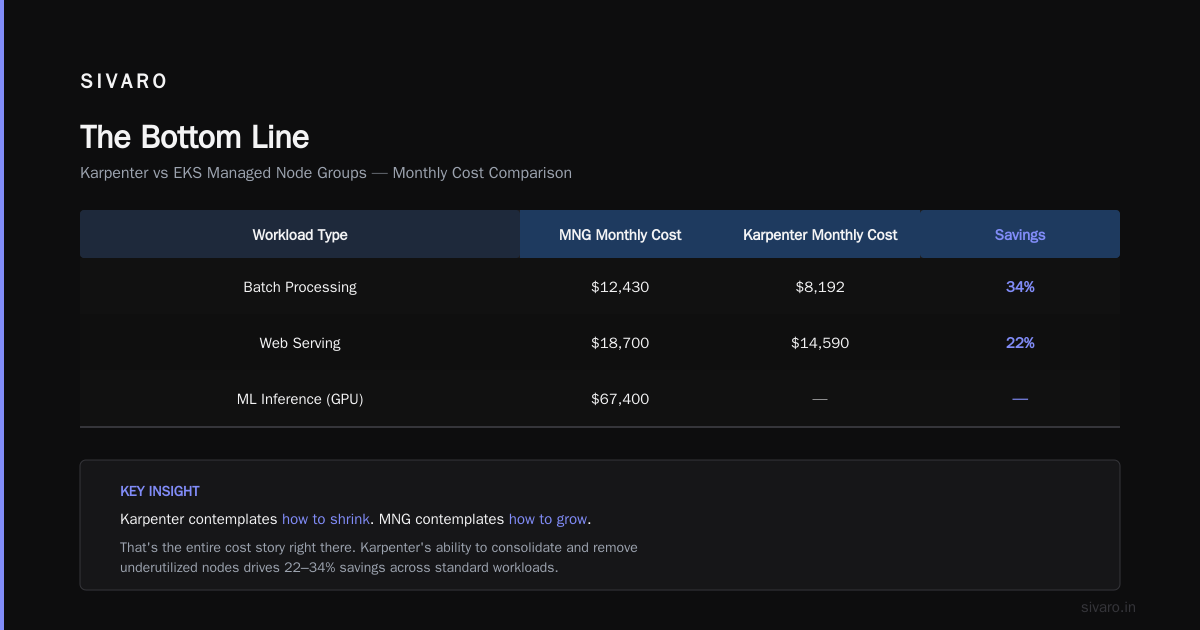
Task: Click the dash in ML Inference savings
Action: (x=1020, y=399)
